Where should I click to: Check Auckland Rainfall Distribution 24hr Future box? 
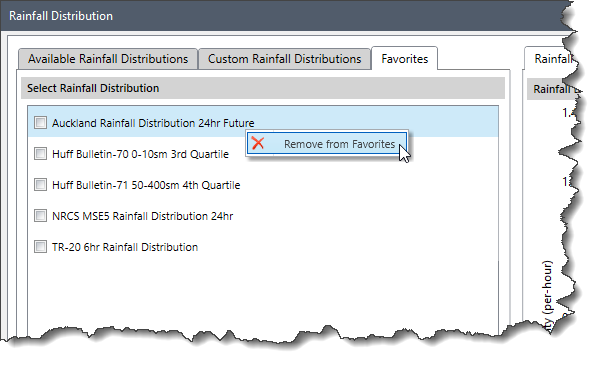[40, 123]
